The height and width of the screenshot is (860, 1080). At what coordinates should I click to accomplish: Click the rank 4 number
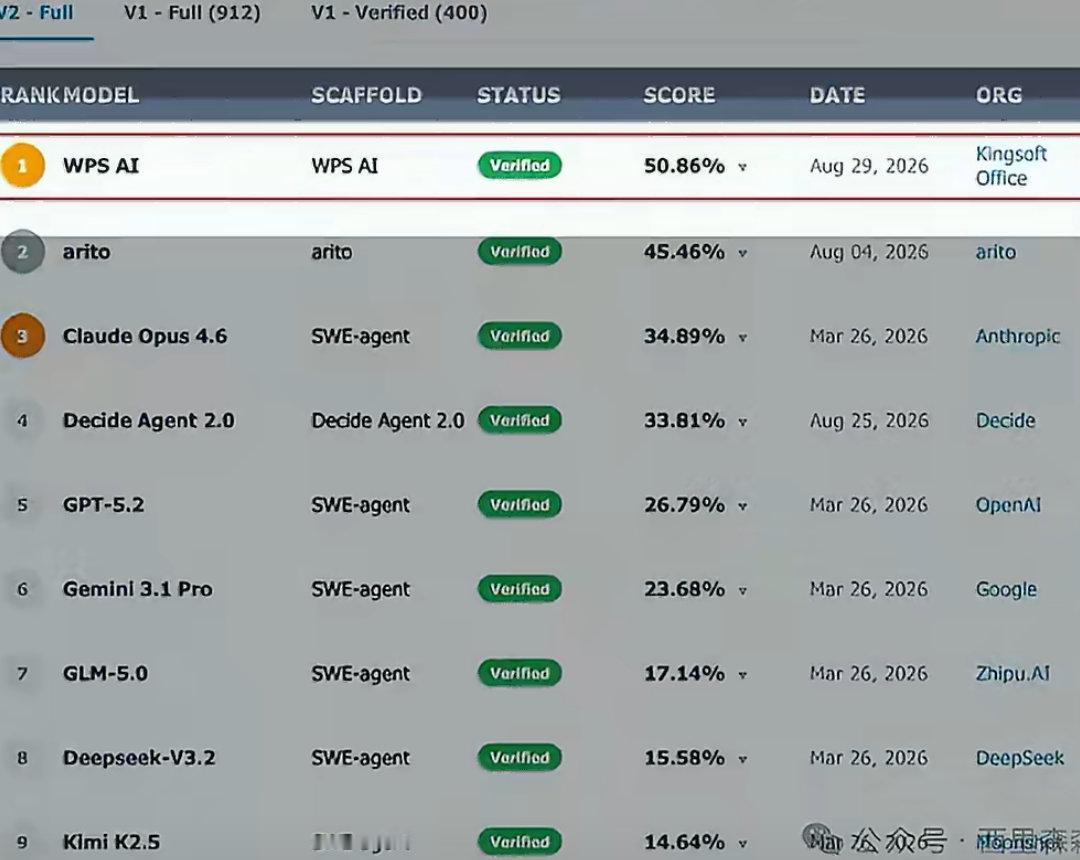[22, 421]
